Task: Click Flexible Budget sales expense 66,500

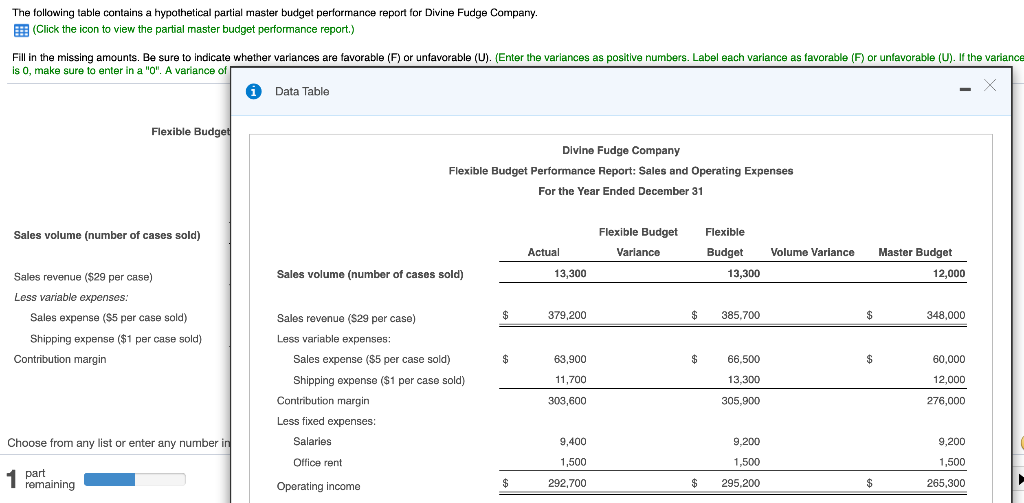Action: click(743, 359)
